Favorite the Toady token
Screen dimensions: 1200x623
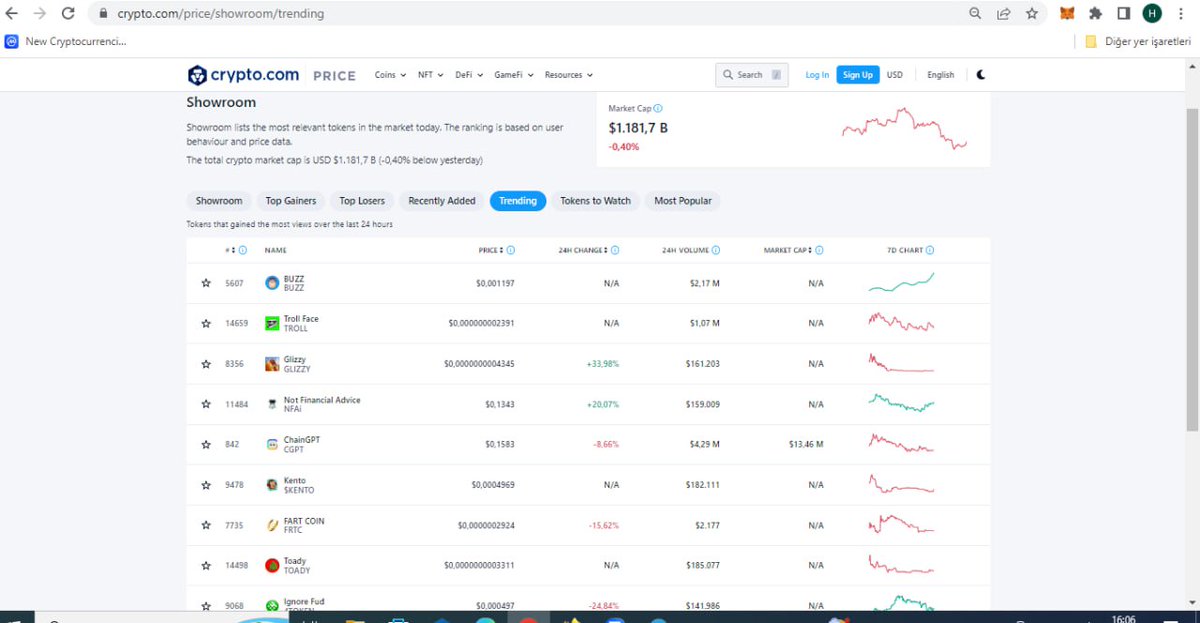tap(206, 565)
